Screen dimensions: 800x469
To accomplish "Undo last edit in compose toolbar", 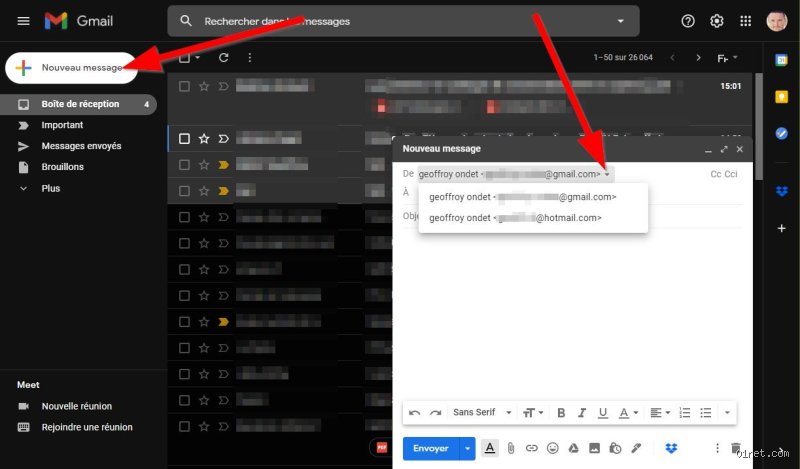I will (414, 412).
